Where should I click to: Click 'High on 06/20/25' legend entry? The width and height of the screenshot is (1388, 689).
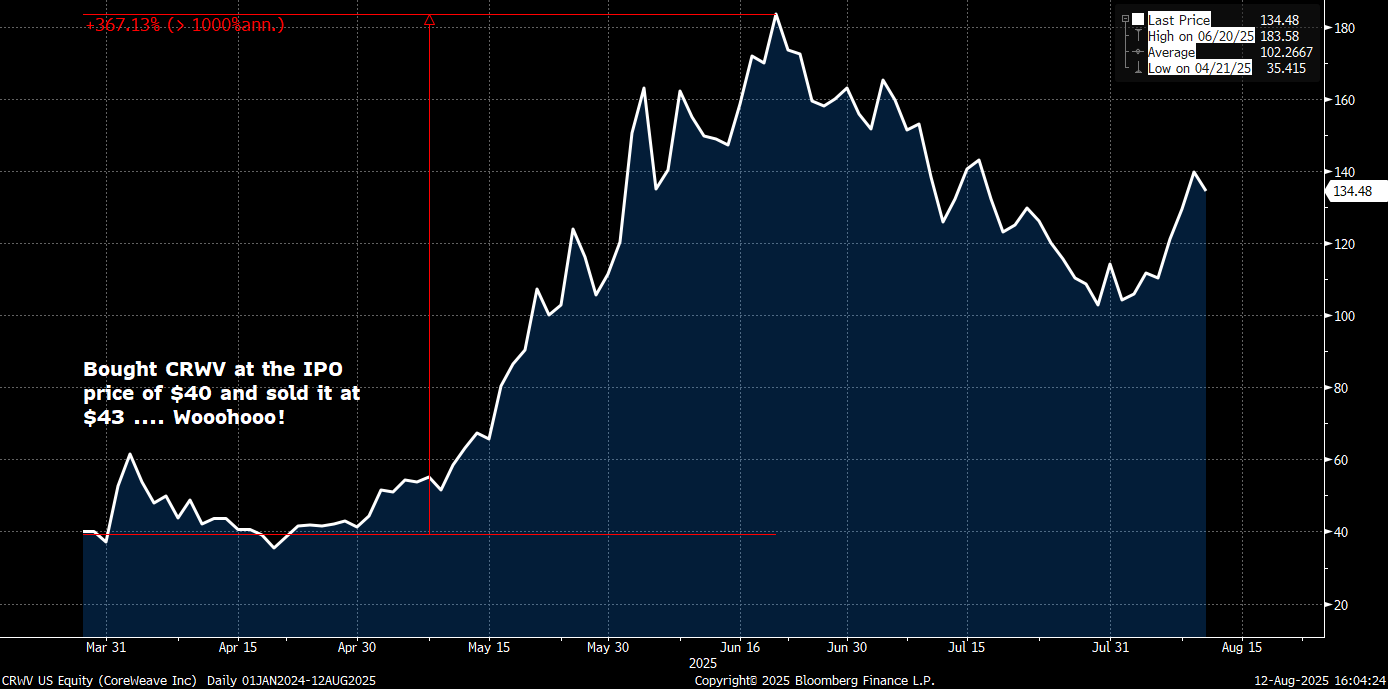1200,36
